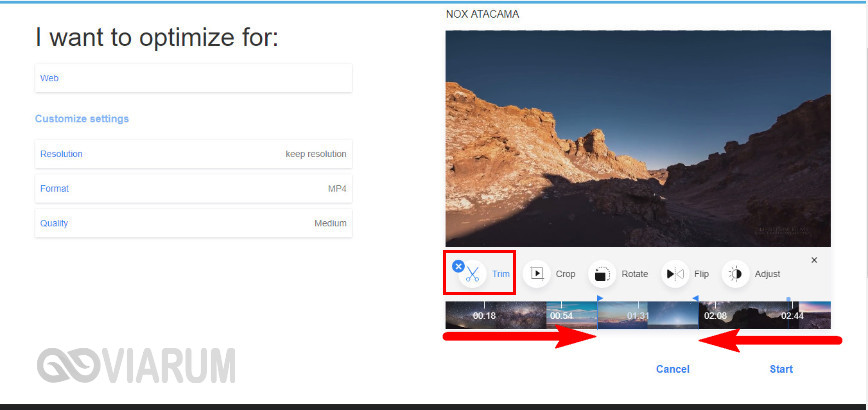Expand the Format MP4 setting

coord(193,188)
